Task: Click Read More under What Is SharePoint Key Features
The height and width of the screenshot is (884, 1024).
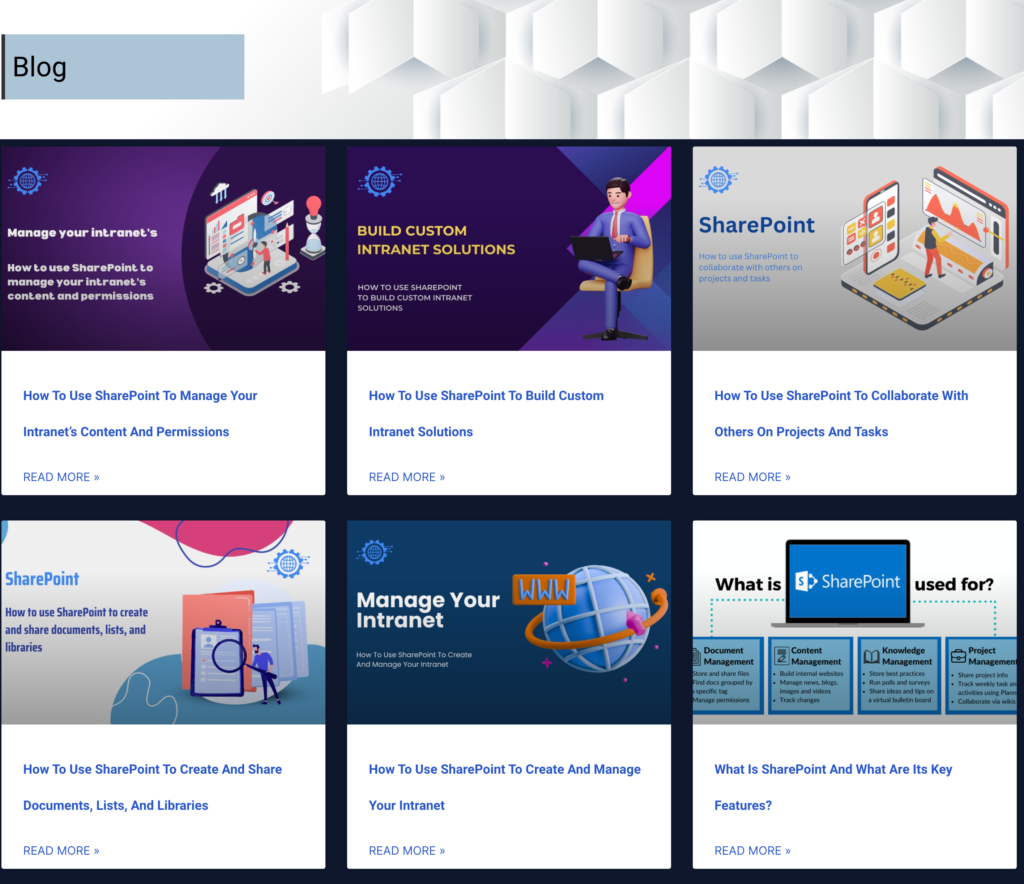Action: [x=752, y=851]
